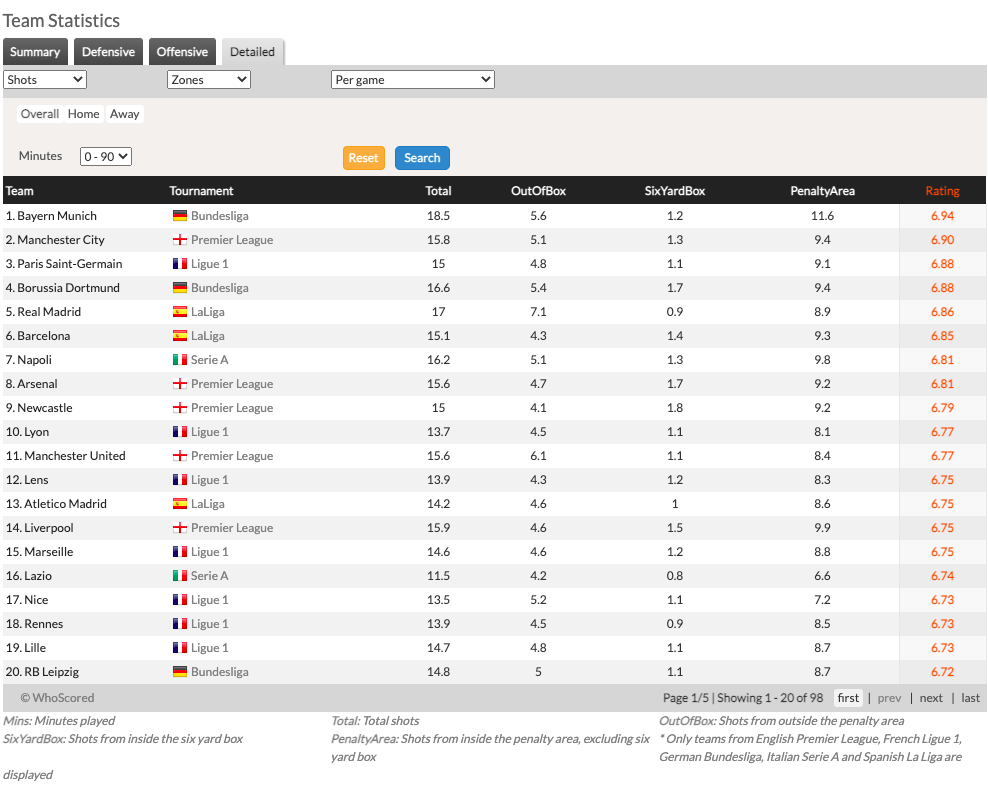This screenshot has height=788, width=988.
Task: Open the Per game accumulation dropdown
Action: pos(413,80)
